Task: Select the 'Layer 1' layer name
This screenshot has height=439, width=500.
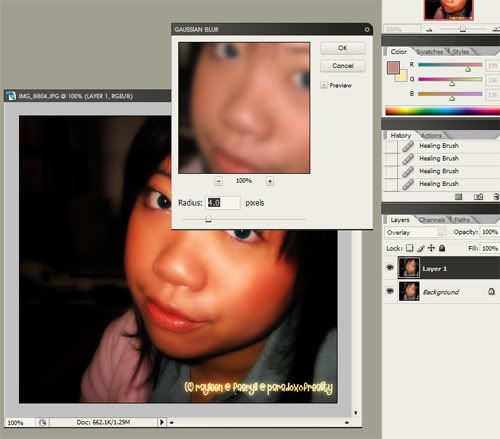Action: [x=434, y=269]
